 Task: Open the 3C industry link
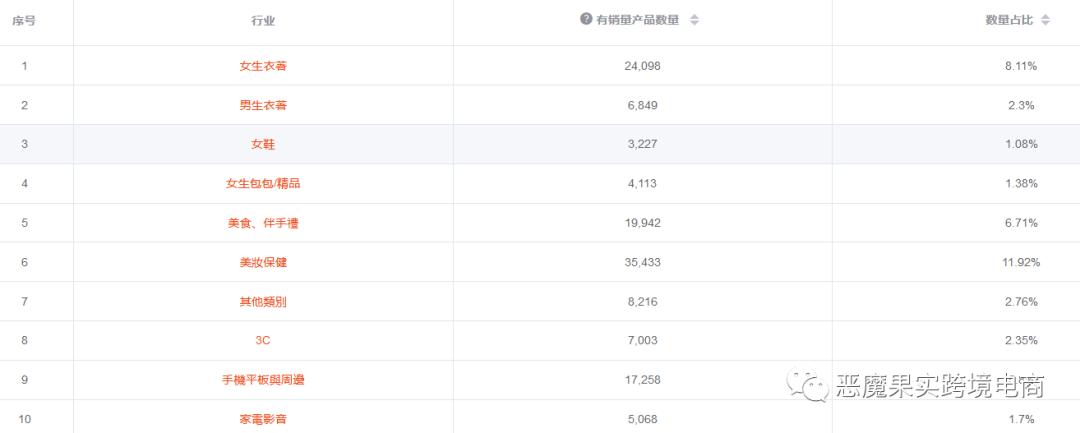point(263,341)
